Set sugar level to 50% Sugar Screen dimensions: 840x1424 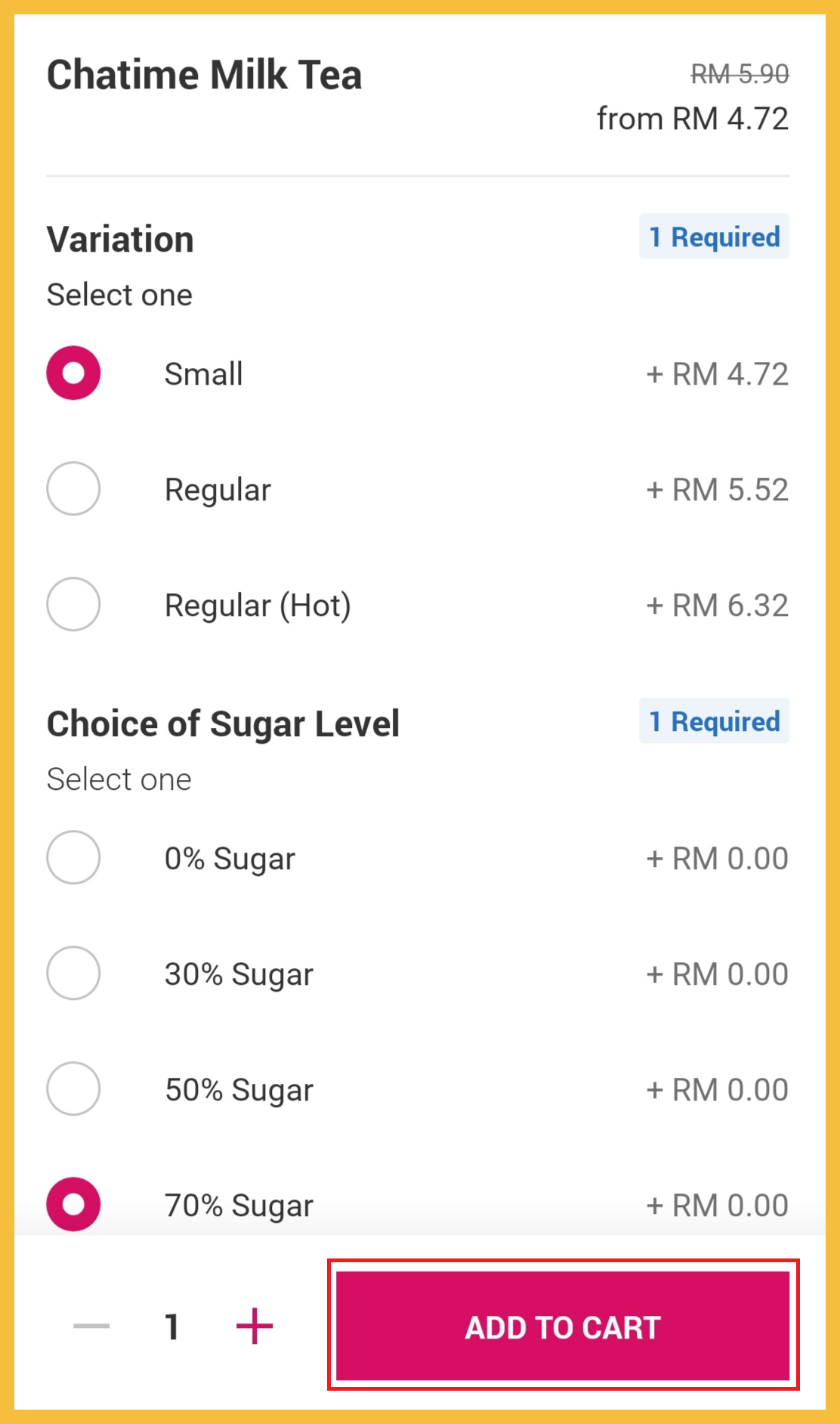pos(73,1089)
